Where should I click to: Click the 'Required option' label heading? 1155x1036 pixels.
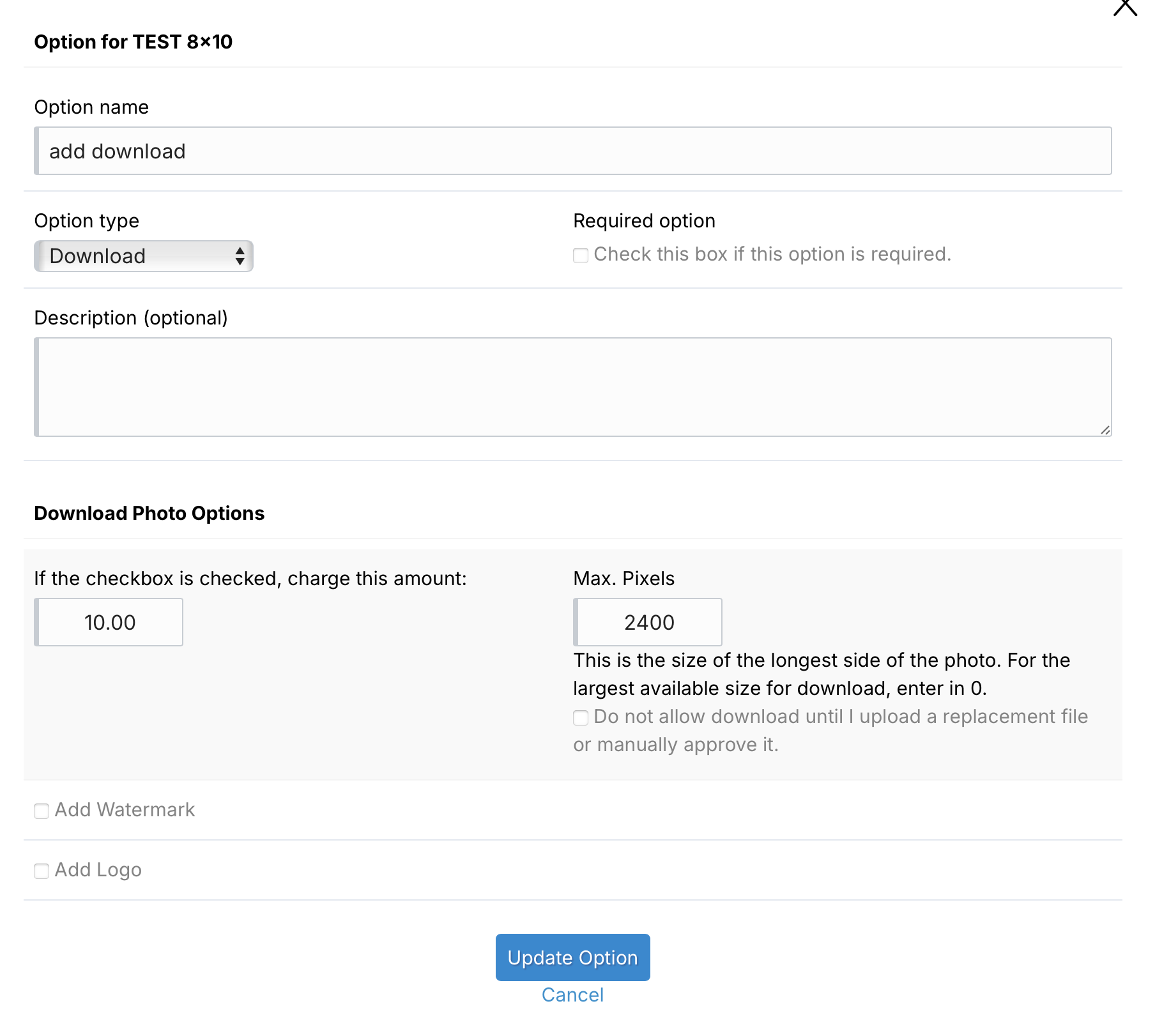[x=645, y=221]
